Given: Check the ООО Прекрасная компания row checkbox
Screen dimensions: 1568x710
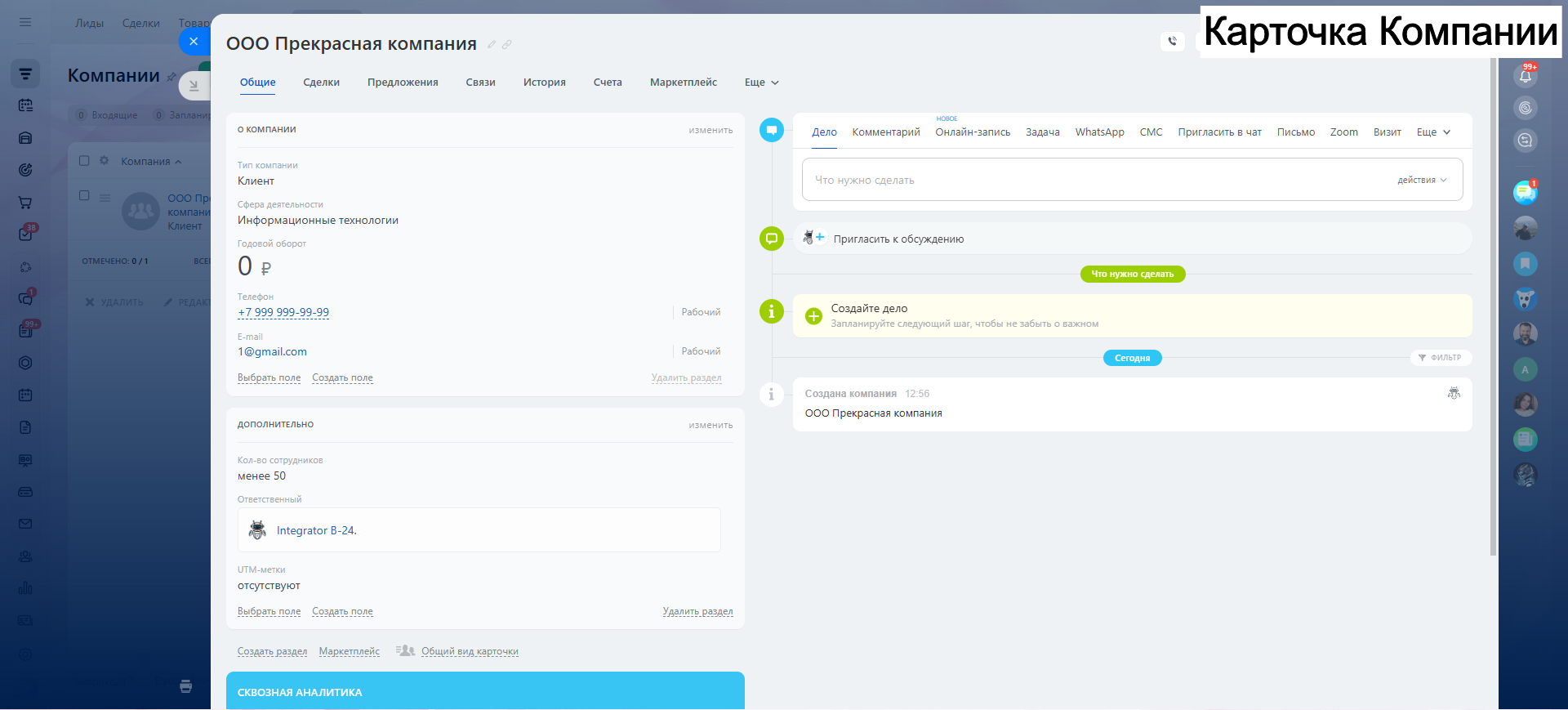Looking at the screenshot, I should (x=84, y=196).
